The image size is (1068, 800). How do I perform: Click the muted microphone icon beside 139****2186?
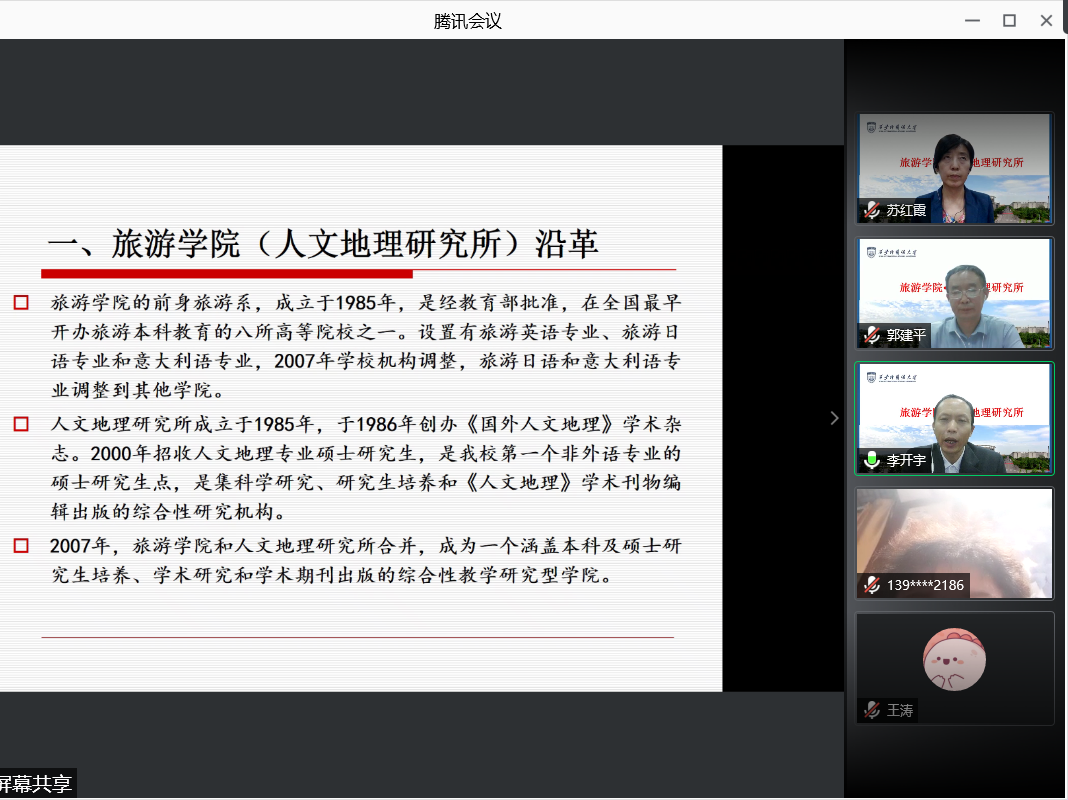click(x=873, y=585)
